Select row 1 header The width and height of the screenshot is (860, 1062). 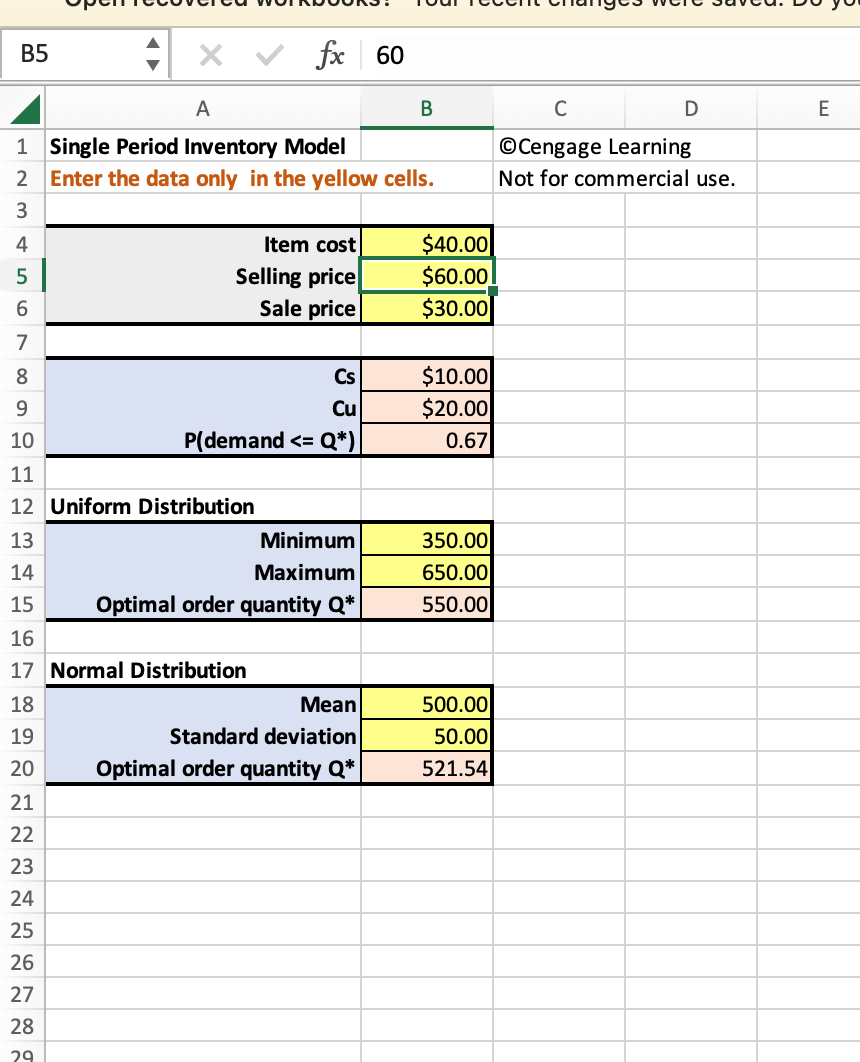[x=22, y=146]
